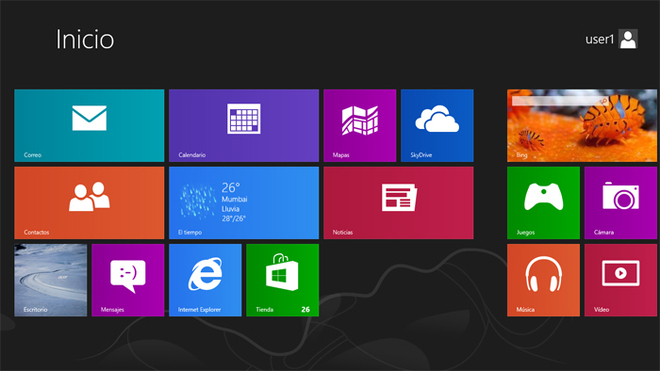
Task: Open the Juegos Xbox games tile
Action: coord(543,203)
